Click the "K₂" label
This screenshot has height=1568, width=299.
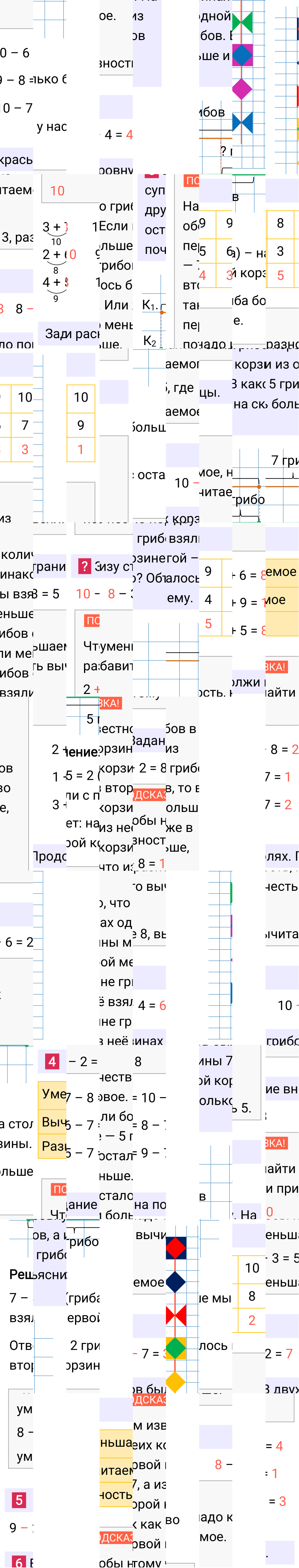(x=150, y=341)
